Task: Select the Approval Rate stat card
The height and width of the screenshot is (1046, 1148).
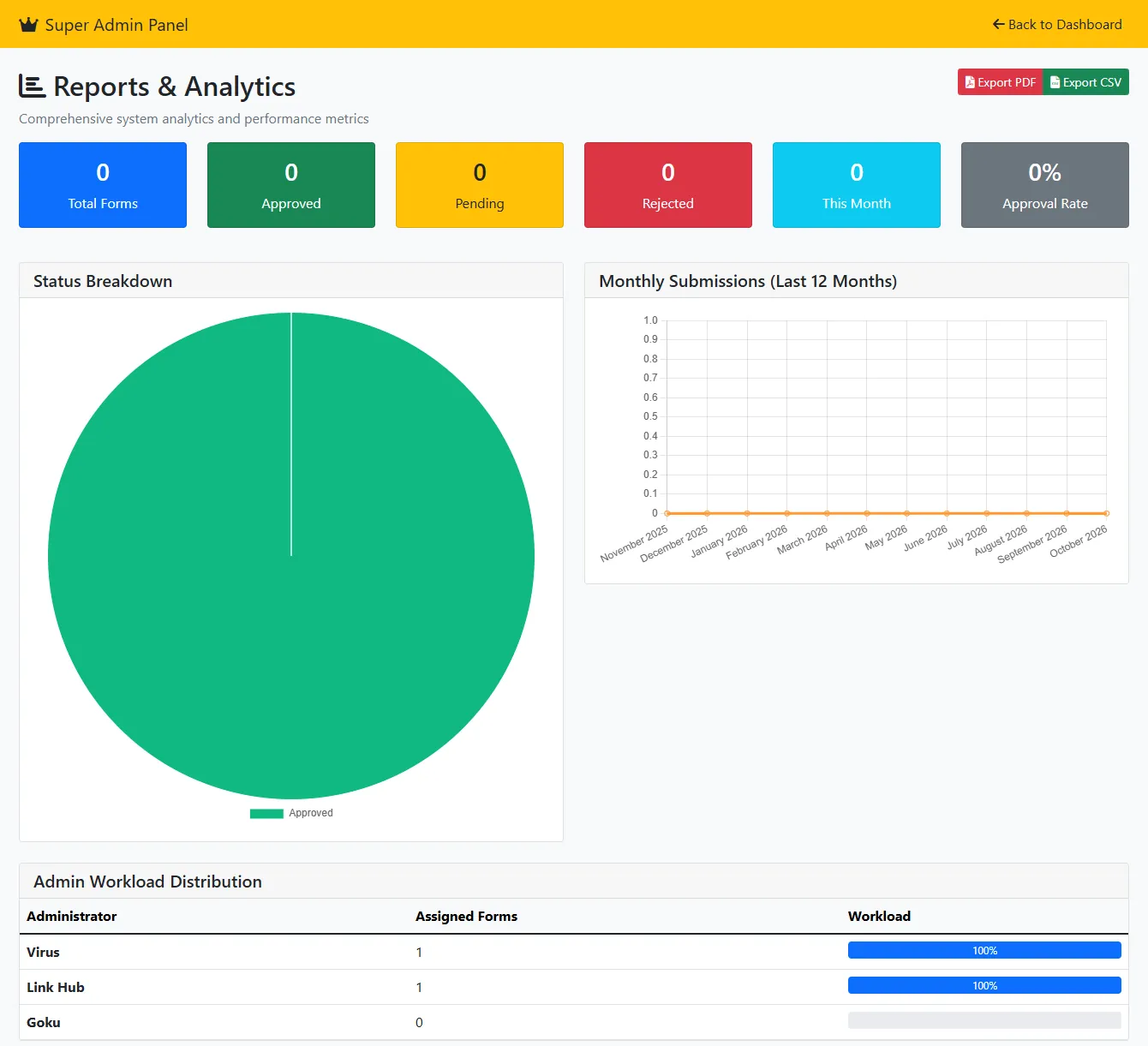Action: click(x=1045, y=185)
